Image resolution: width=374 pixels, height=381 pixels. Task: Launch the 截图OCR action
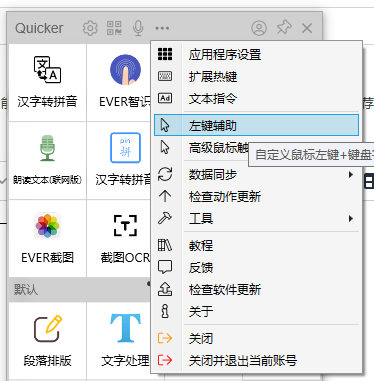coord(119,238)
